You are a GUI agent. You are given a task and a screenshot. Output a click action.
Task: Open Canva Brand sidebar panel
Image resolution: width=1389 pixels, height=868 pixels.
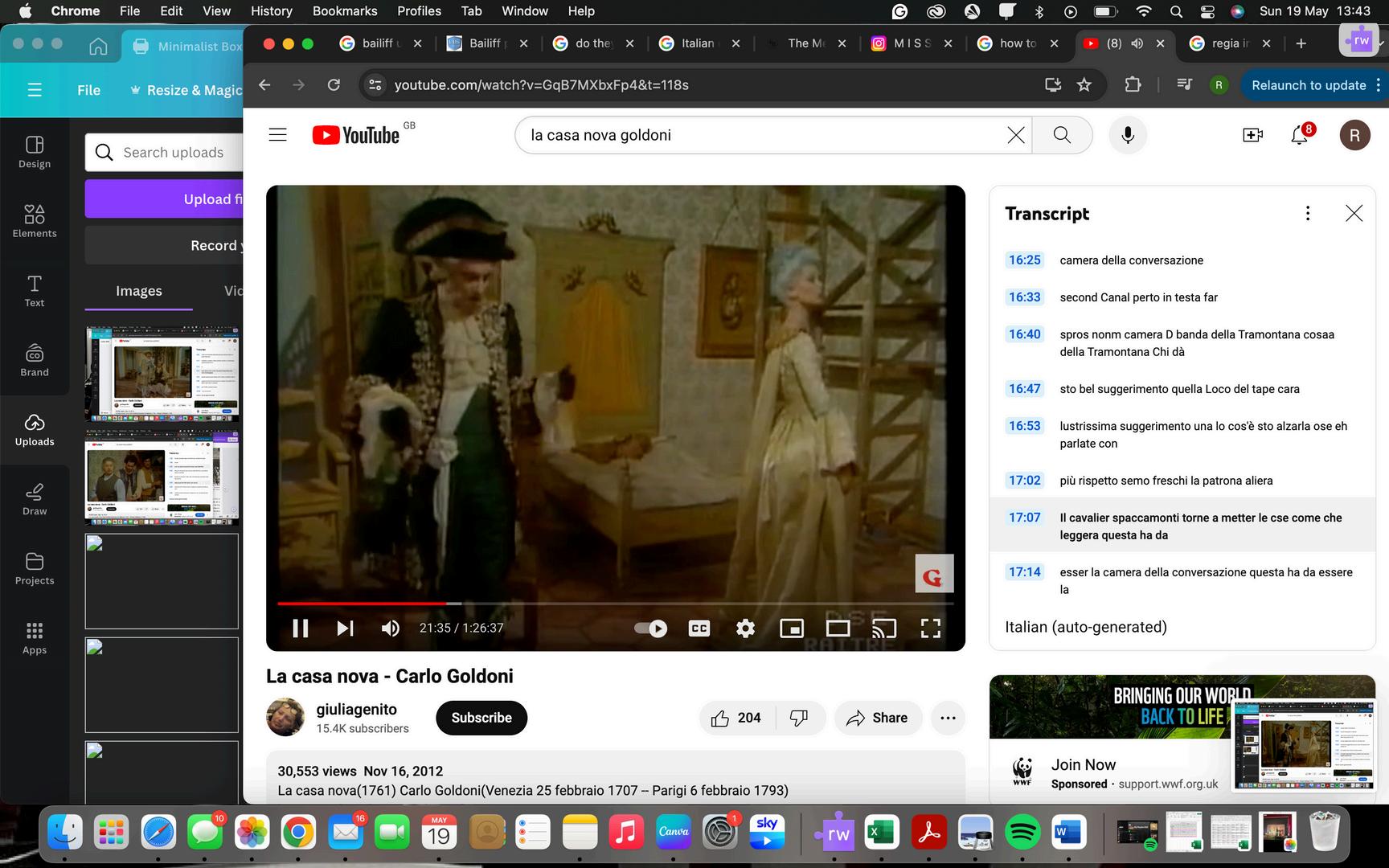coord(35,360)
